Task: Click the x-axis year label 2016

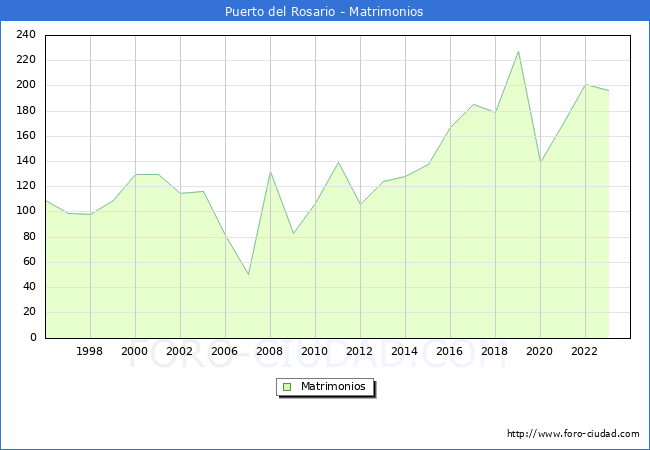Action: (449, 351)
